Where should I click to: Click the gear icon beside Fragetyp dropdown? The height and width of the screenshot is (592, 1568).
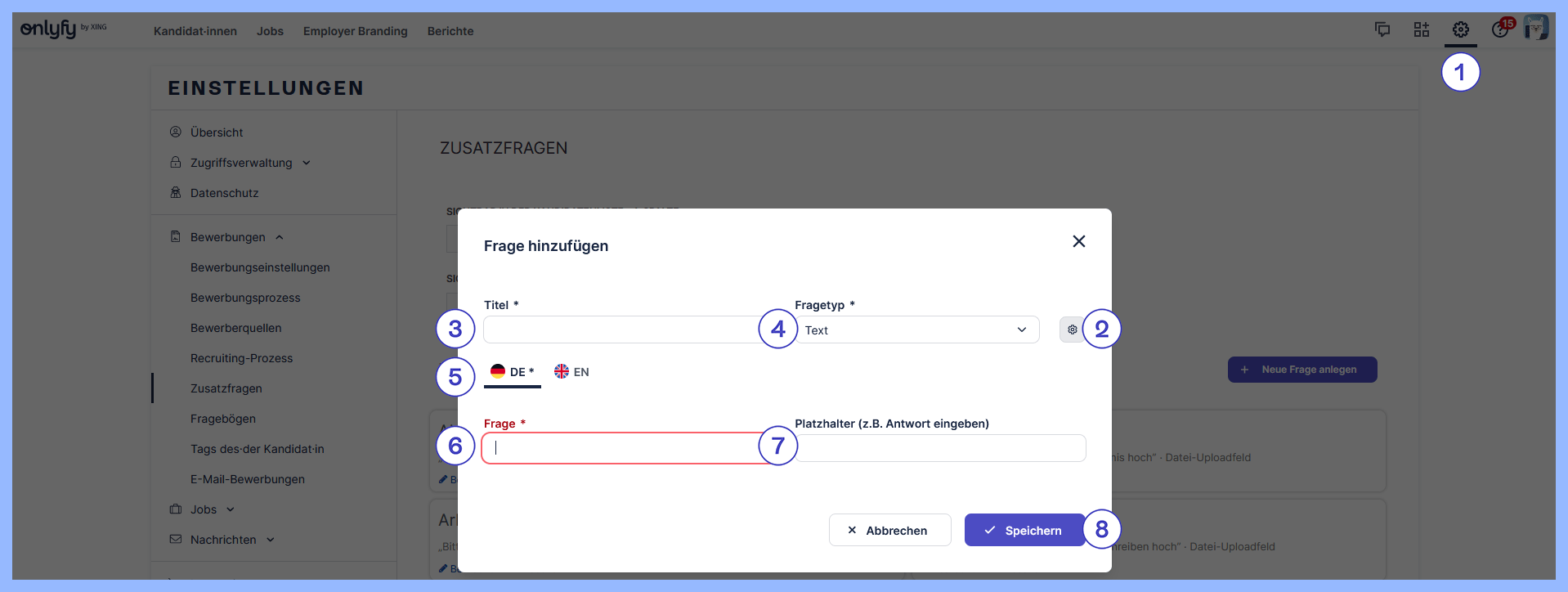[1072, 330]
